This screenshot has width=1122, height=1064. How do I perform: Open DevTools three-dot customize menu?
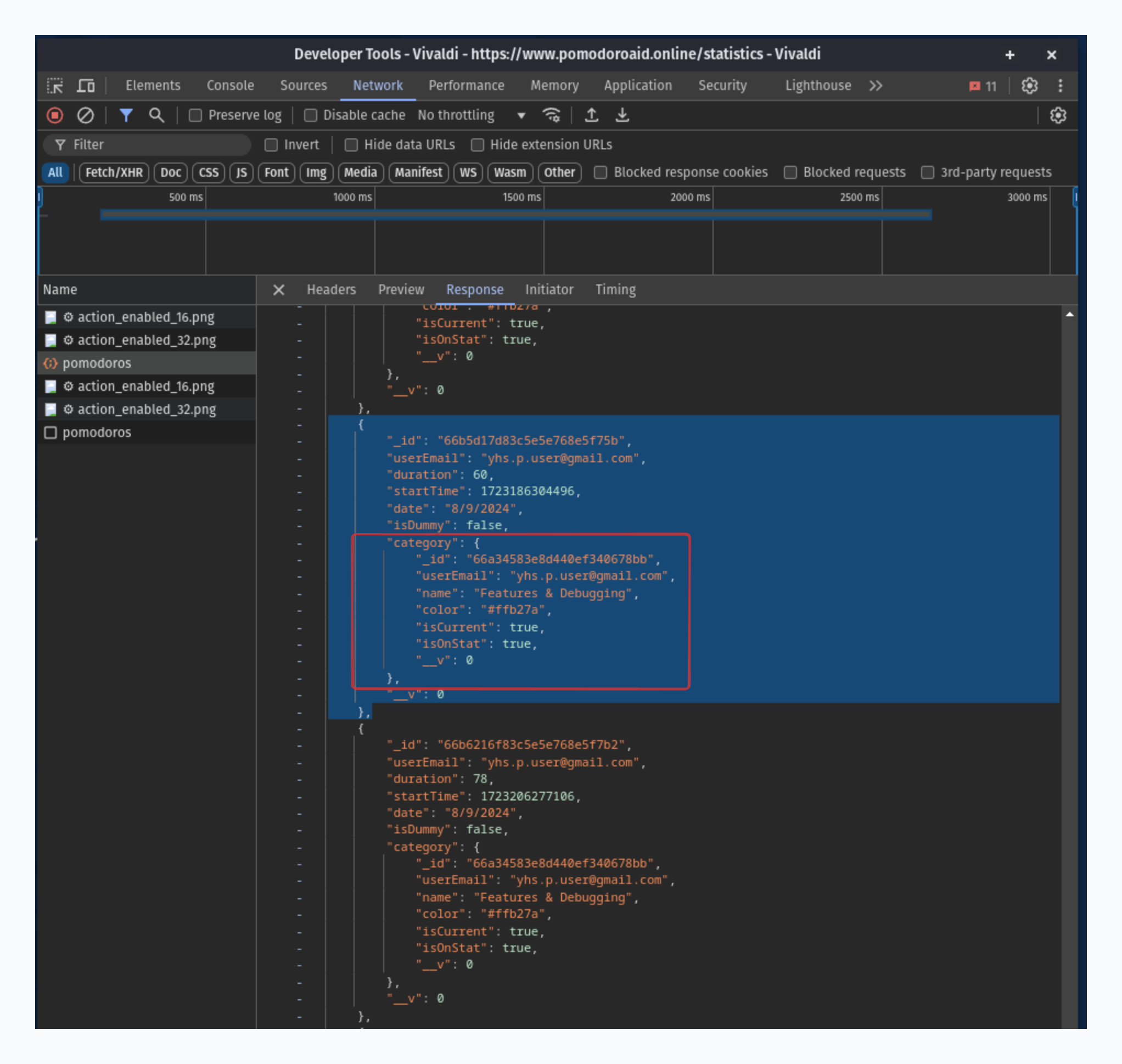pos(1059,86)
